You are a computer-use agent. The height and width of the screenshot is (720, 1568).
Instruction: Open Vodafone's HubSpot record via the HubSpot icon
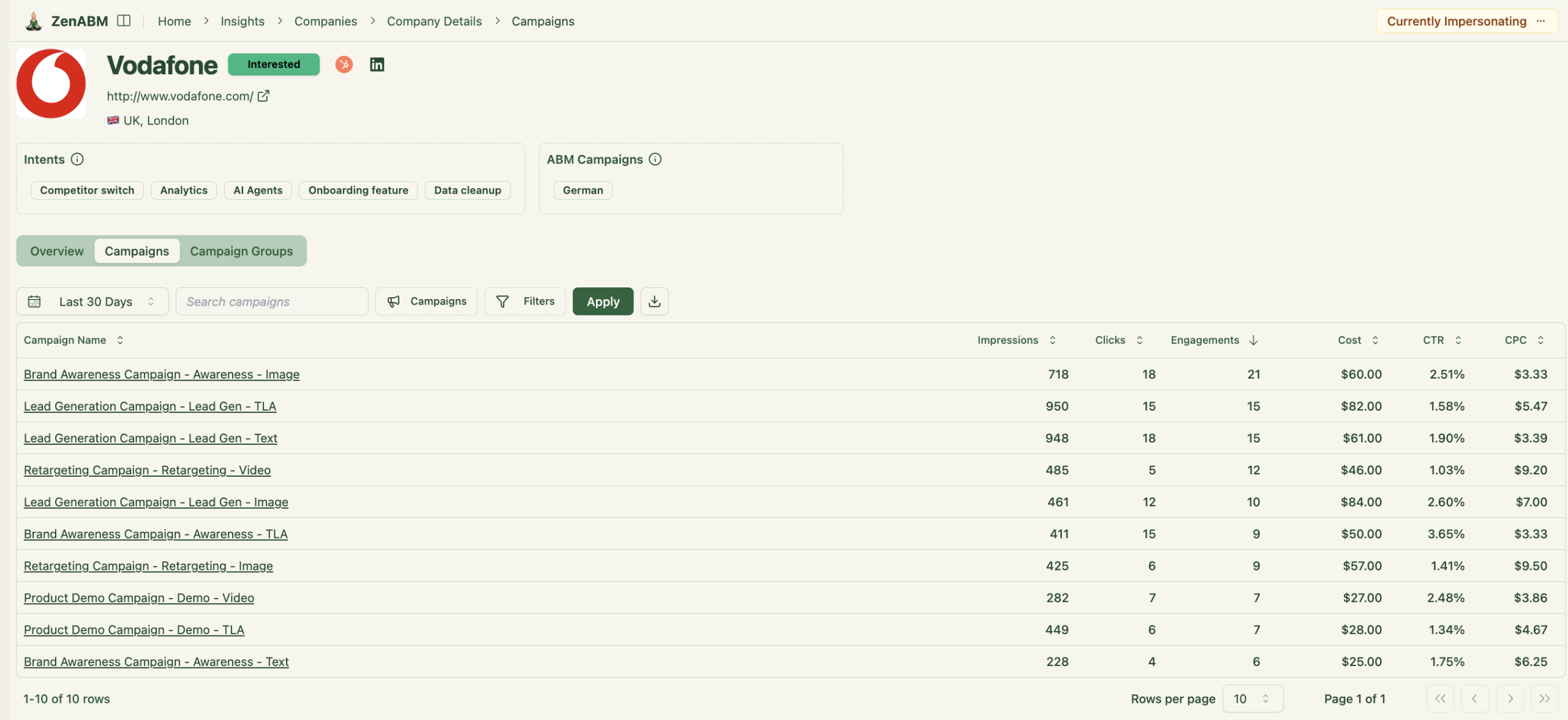(x=344, y=64)
